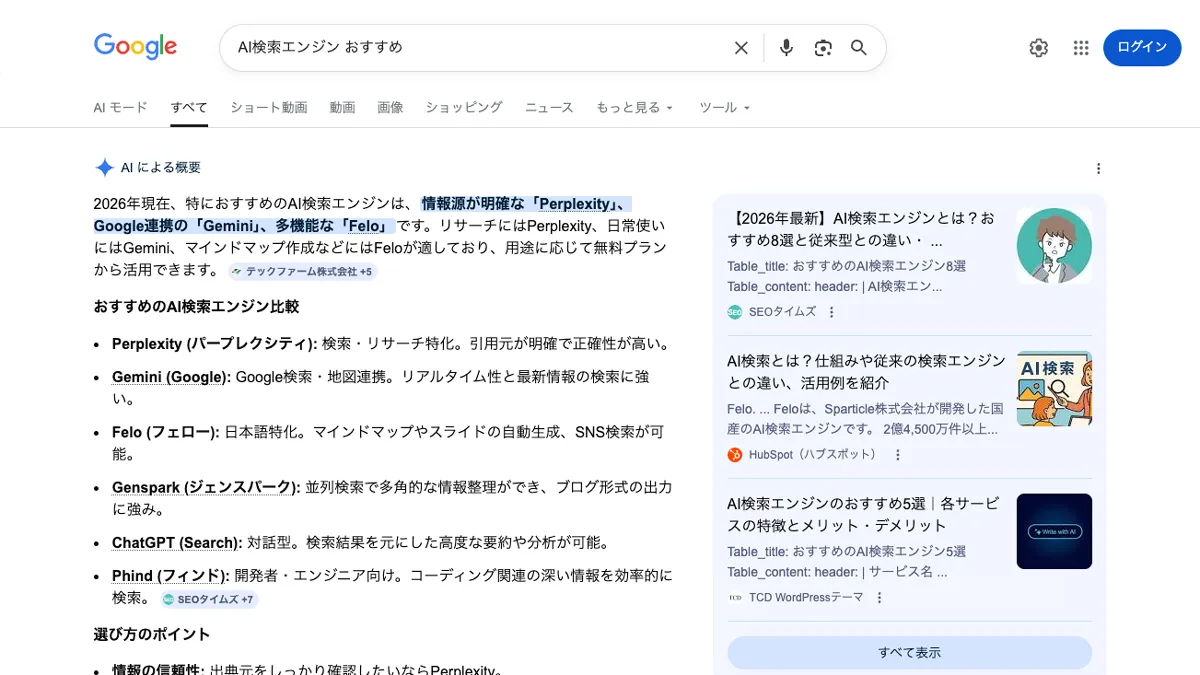Click the Genspark (ジェンスパーク) link

click(x=206, y=487)
